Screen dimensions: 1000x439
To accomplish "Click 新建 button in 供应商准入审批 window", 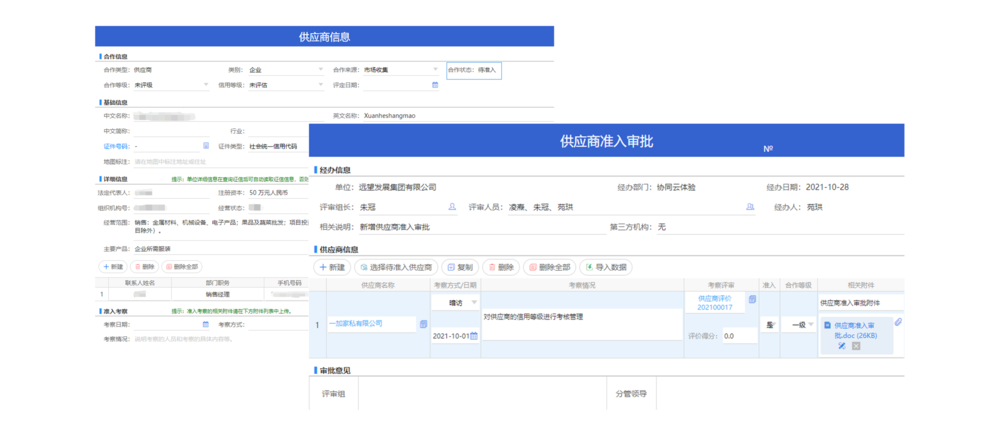I will click(332, 267).
